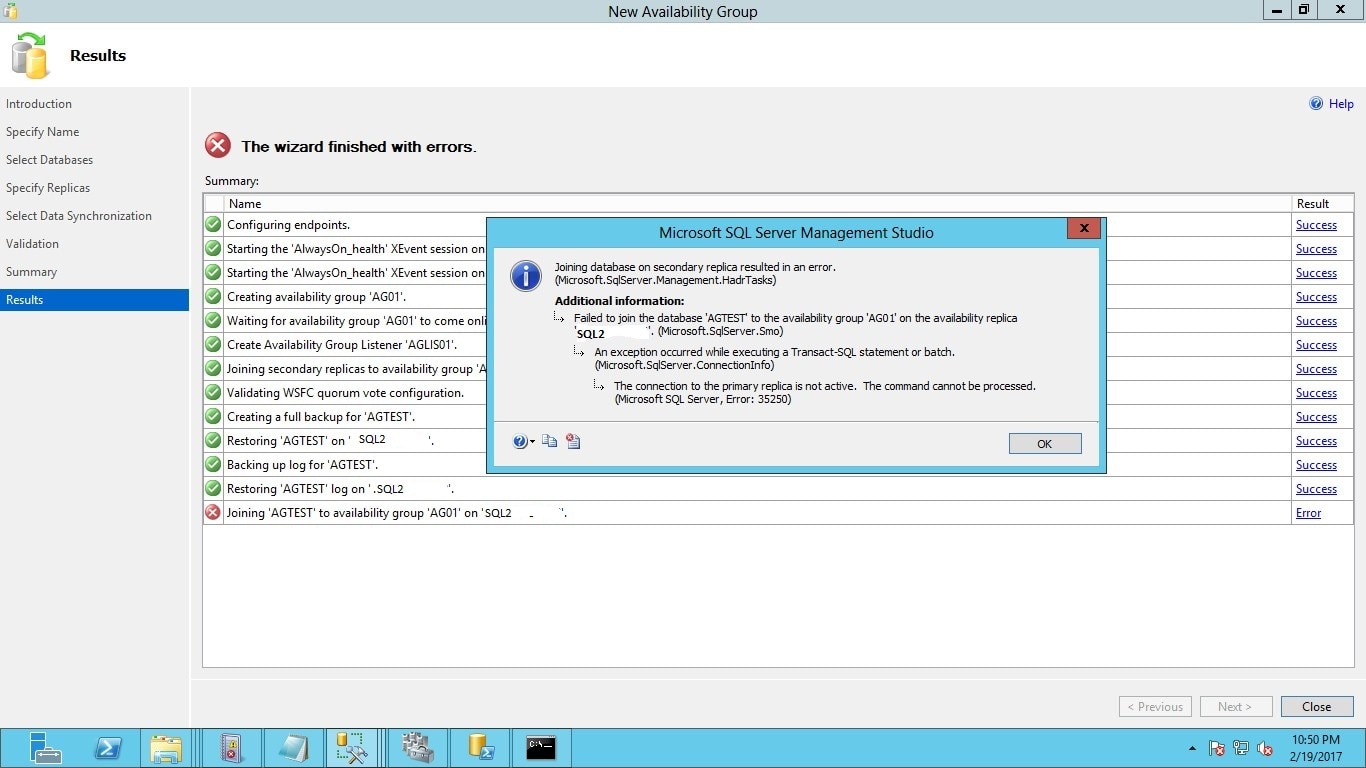Click green check icon beside Create Availability Group Listener
The width and height of the screenshot is (1366, 768).
point(213,344)
